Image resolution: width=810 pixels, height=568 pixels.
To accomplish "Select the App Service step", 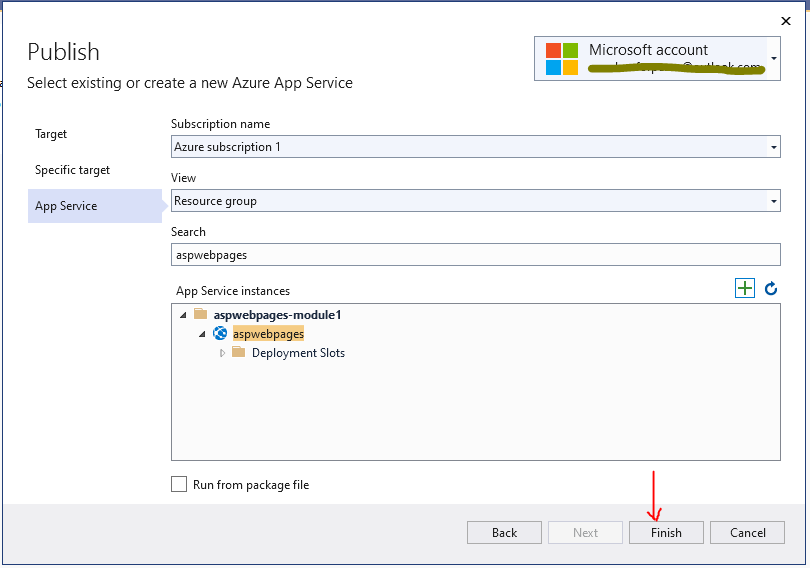I will [x=95, y=206].
